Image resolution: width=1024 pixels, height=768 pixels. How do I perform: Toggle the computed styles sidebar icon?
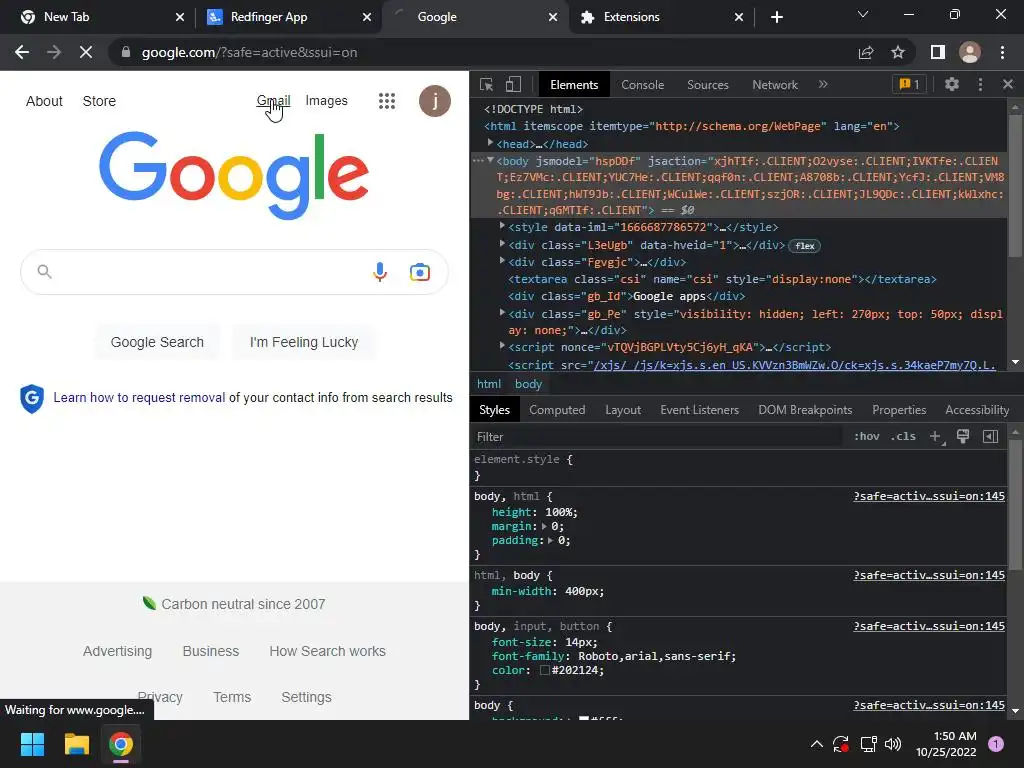tap(990, 436)
